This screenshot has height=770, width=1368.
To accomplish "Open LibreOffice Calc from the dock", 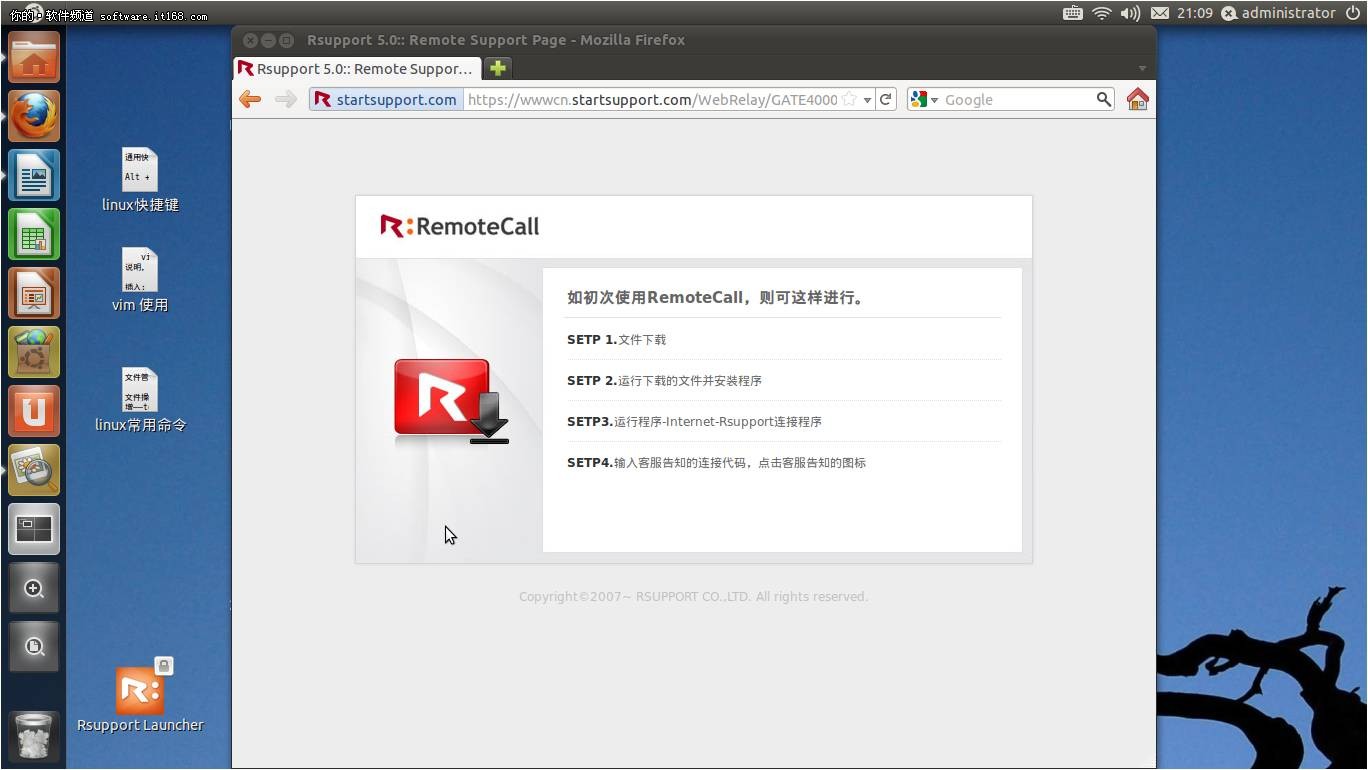I will coord(34,234).
